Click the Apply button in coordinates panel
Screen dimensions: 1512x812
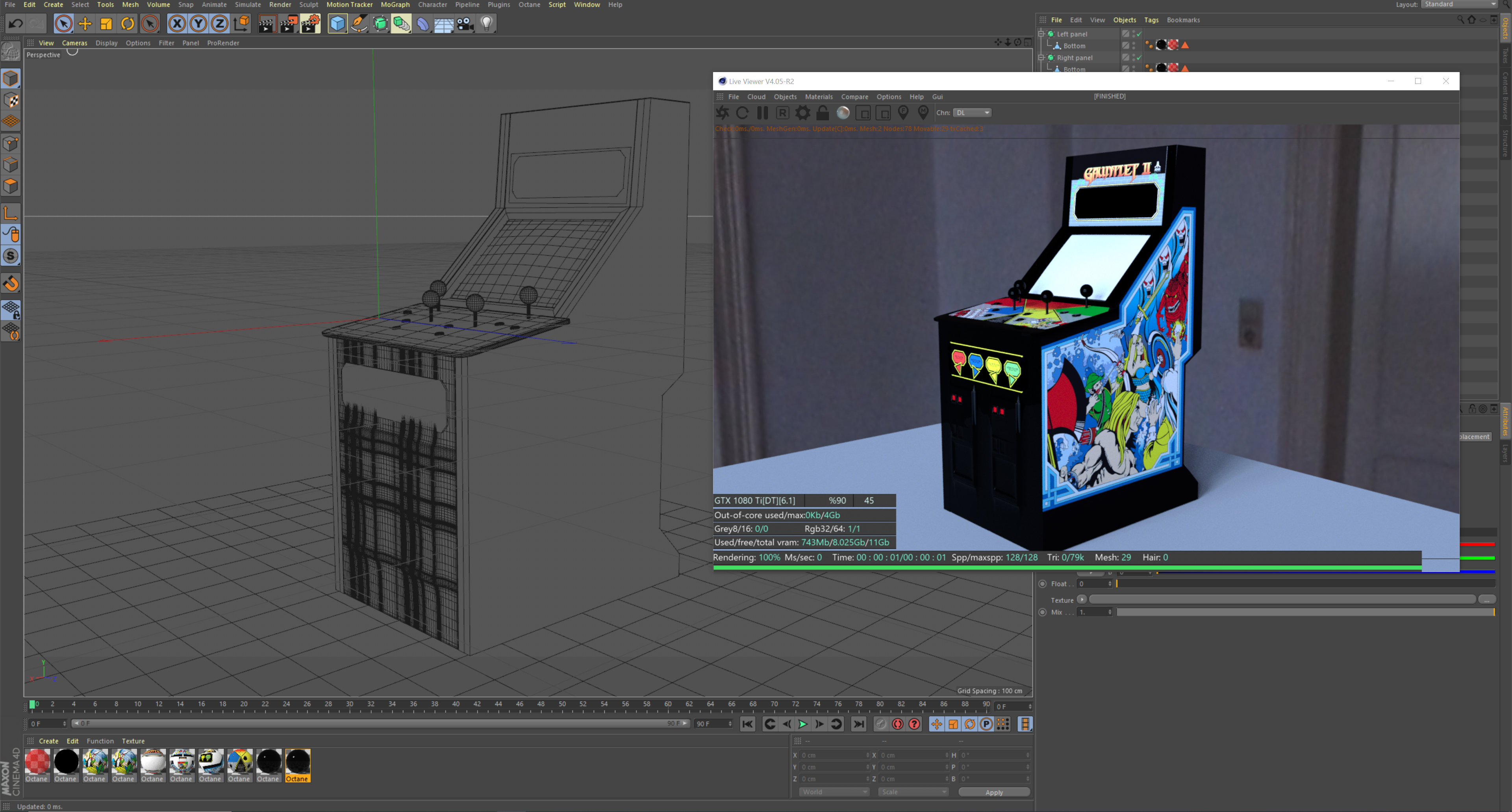coord(994,792)
